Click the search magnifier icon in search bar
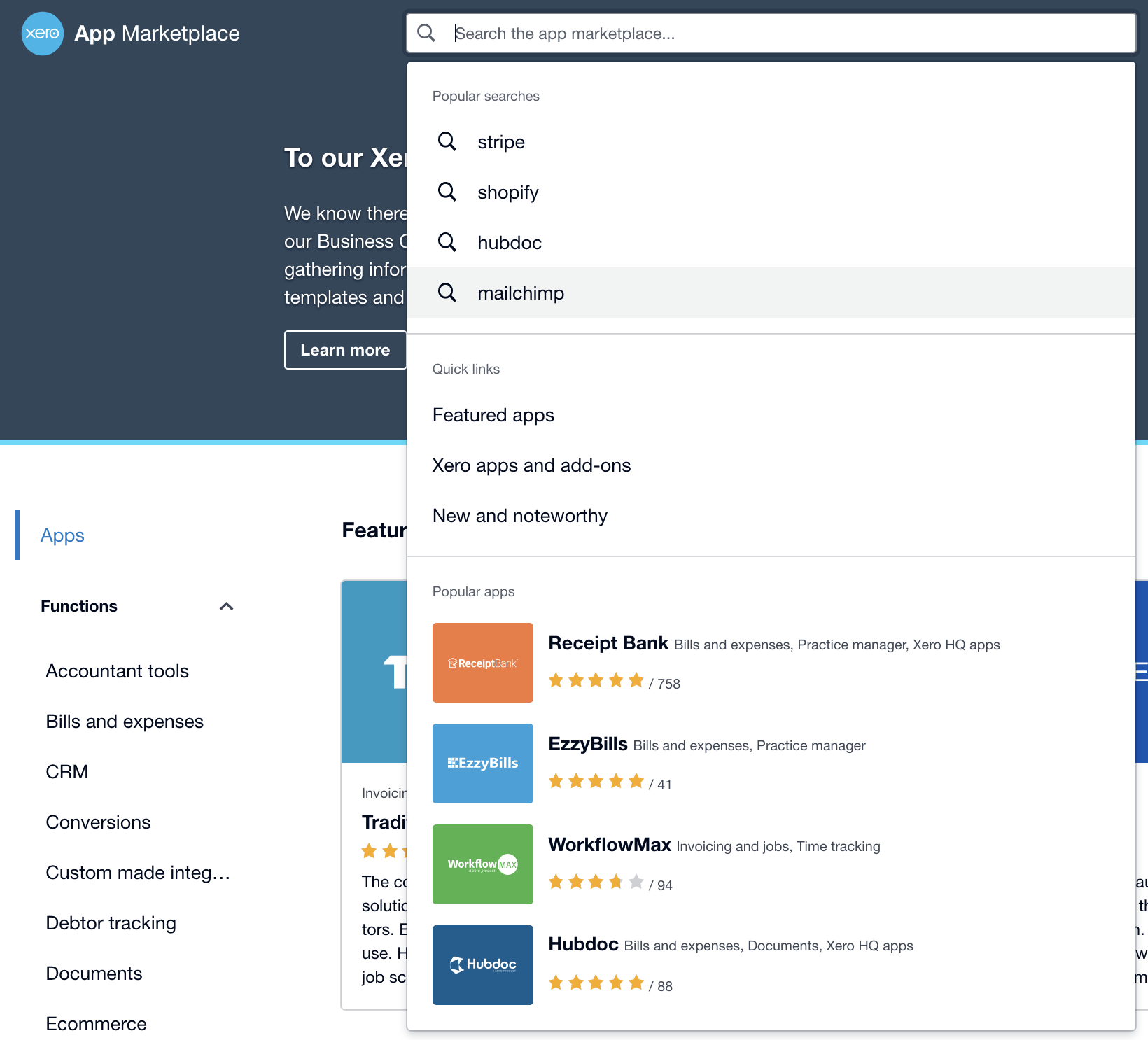Viewport: 1148px width, 1040px height. coord(426,33)
